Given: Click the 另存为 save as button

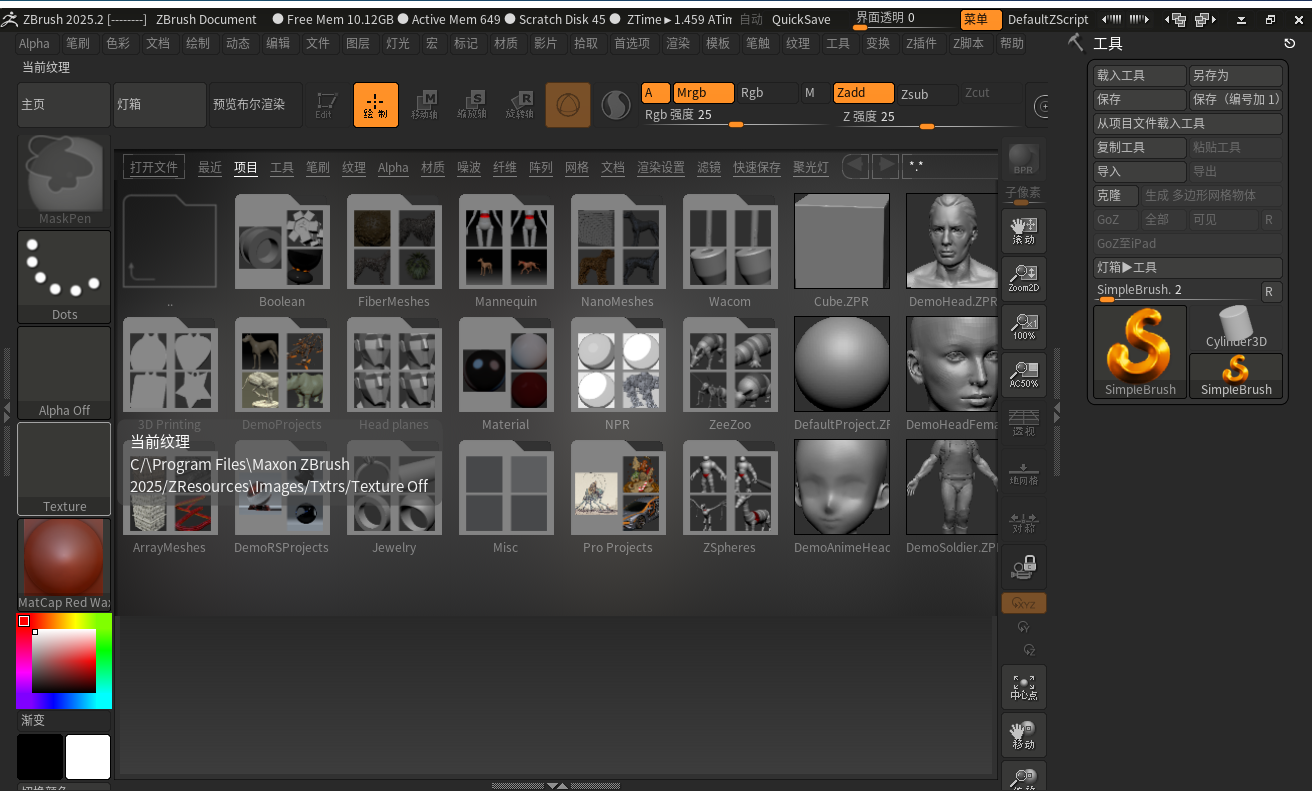Looking at the screenshot, I should coord(1236,76).
